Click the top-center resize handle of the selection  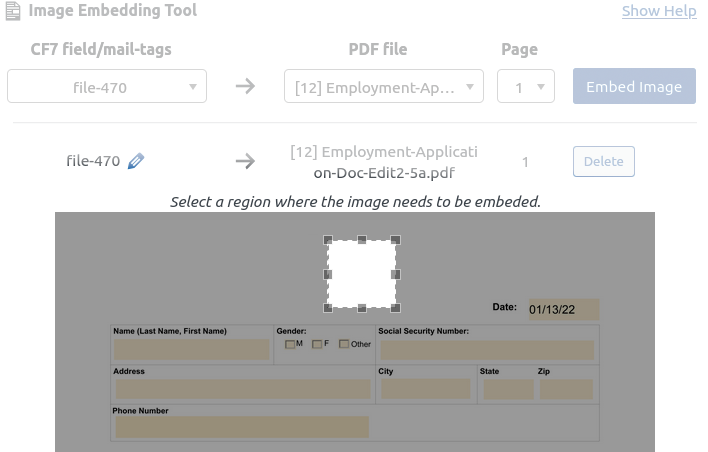click(362, 240)
